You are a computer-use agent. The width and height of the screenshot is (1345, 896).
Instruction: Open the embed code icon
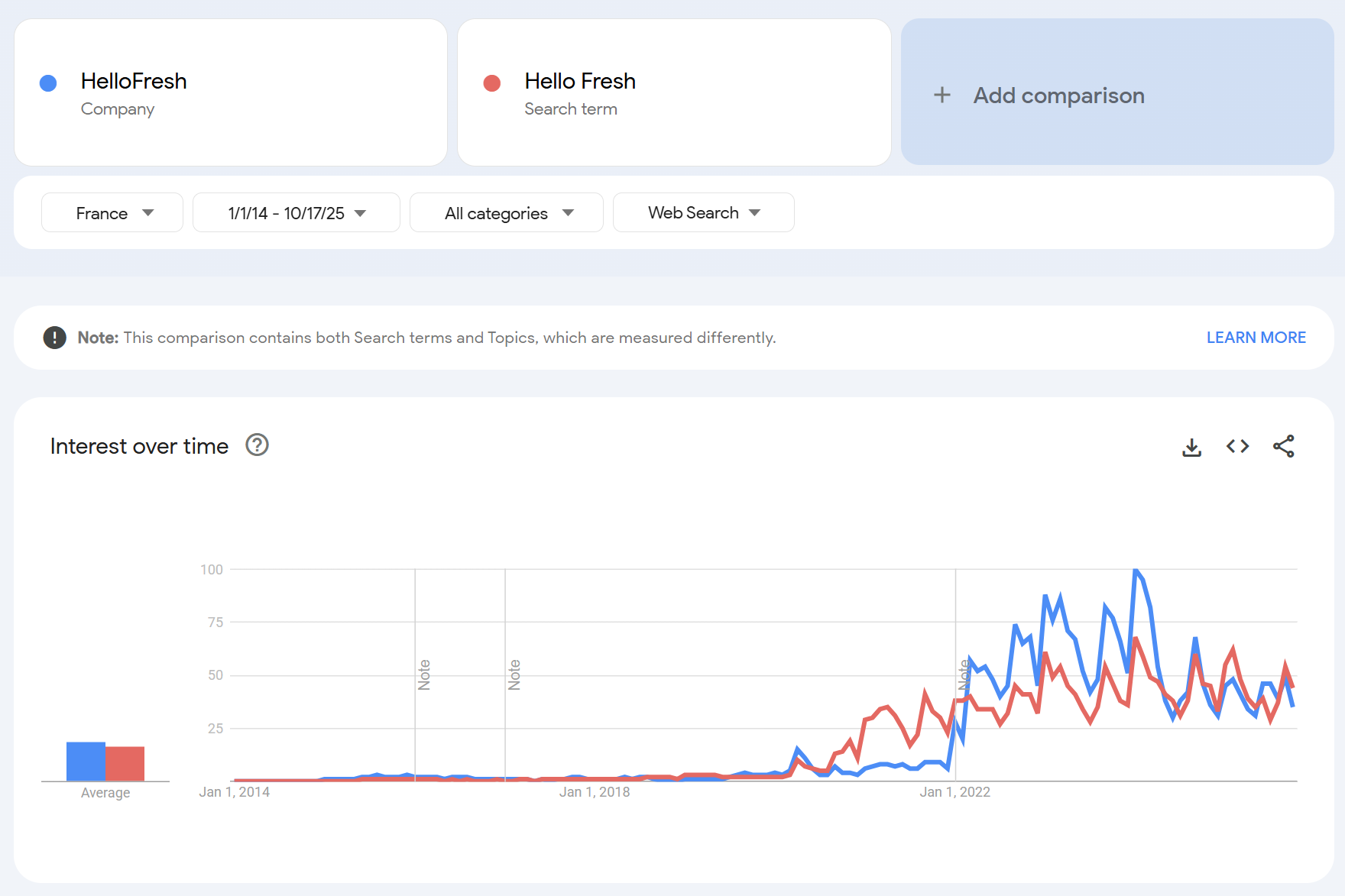1237,446
